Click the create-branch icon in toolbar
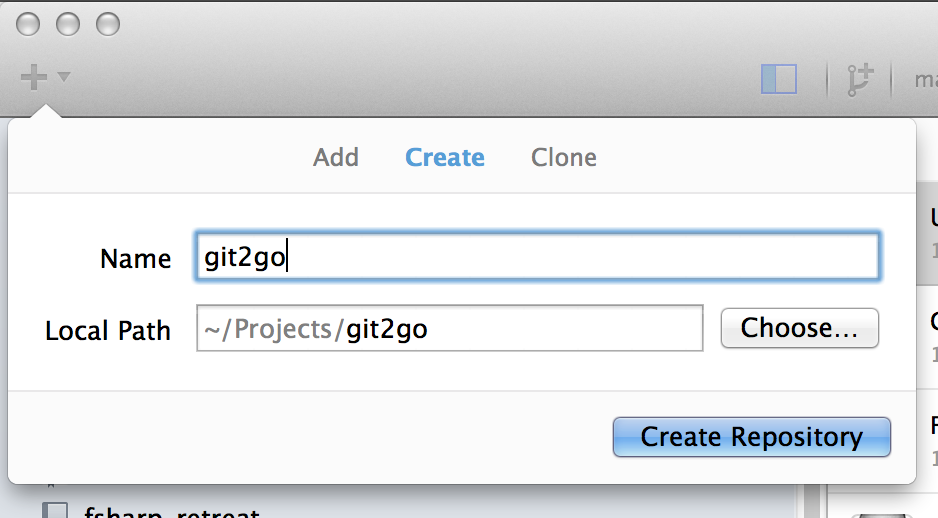The height and width of the screenshot is (518, 938). pos(860,80)
